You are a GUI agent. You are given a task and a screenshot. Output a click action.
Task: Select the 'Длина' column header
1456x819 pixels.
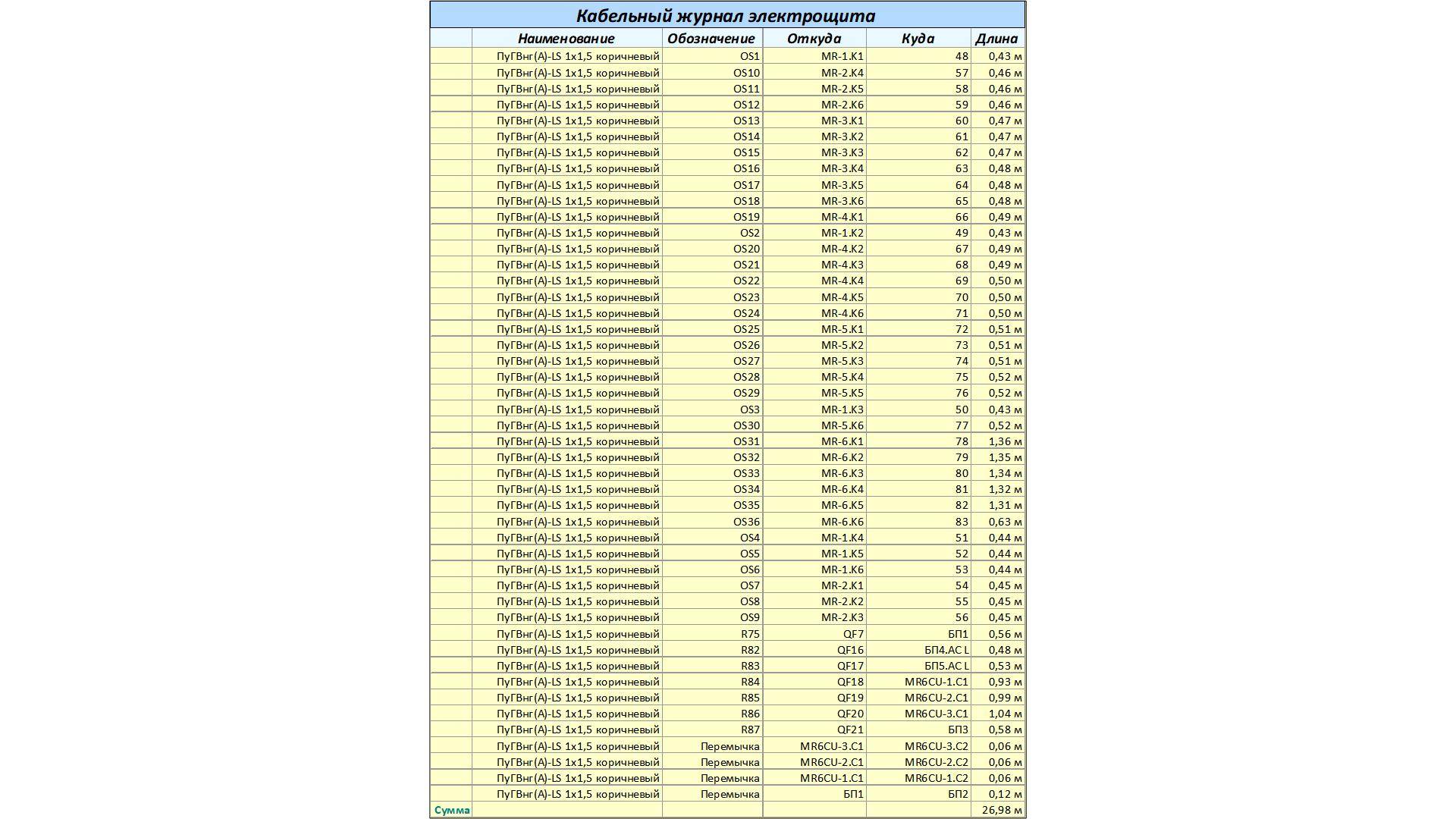point(996,39)
